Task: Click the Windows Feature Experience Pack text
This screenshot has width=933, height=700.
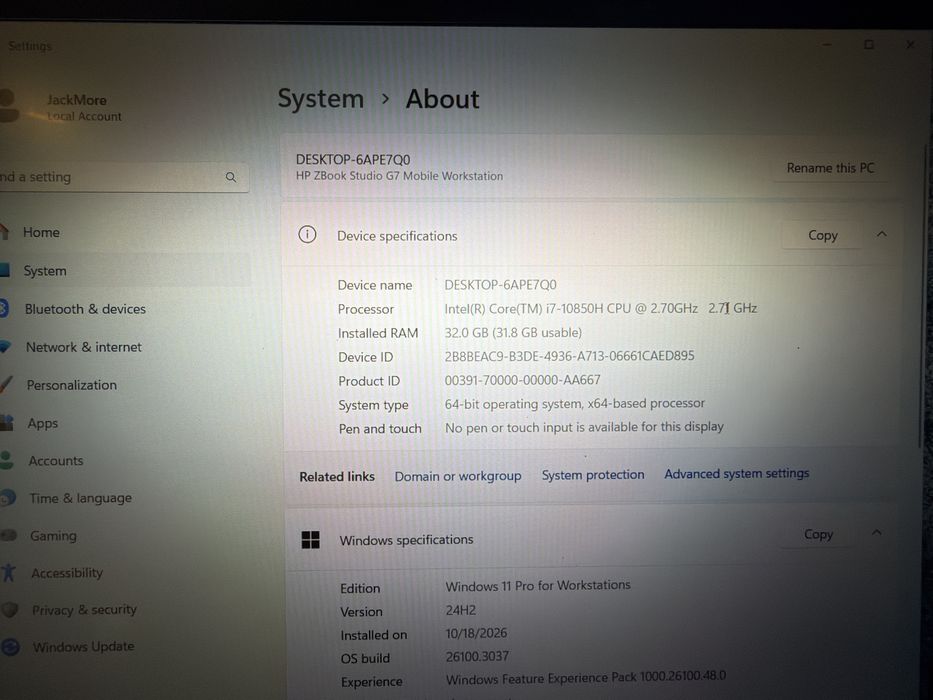Action: tap(586, 677)
